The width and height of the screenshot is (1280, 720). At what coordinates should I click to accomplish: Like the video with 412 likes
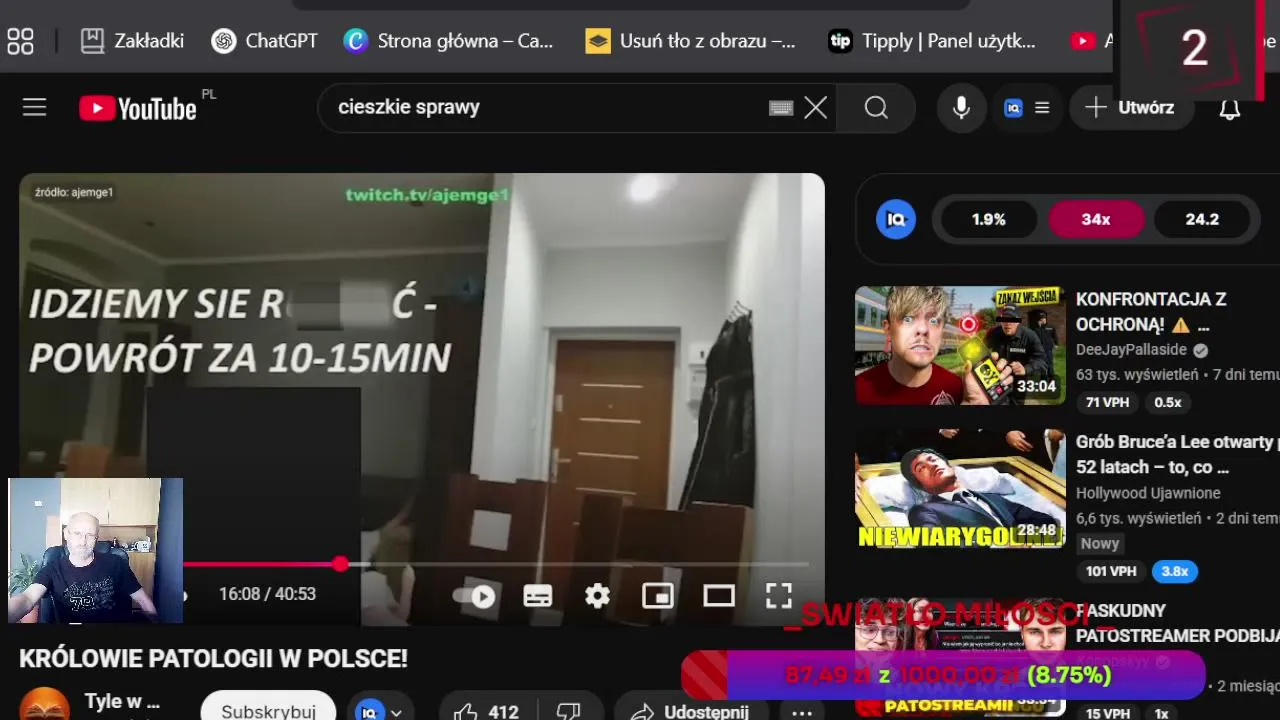click(487, 712)
